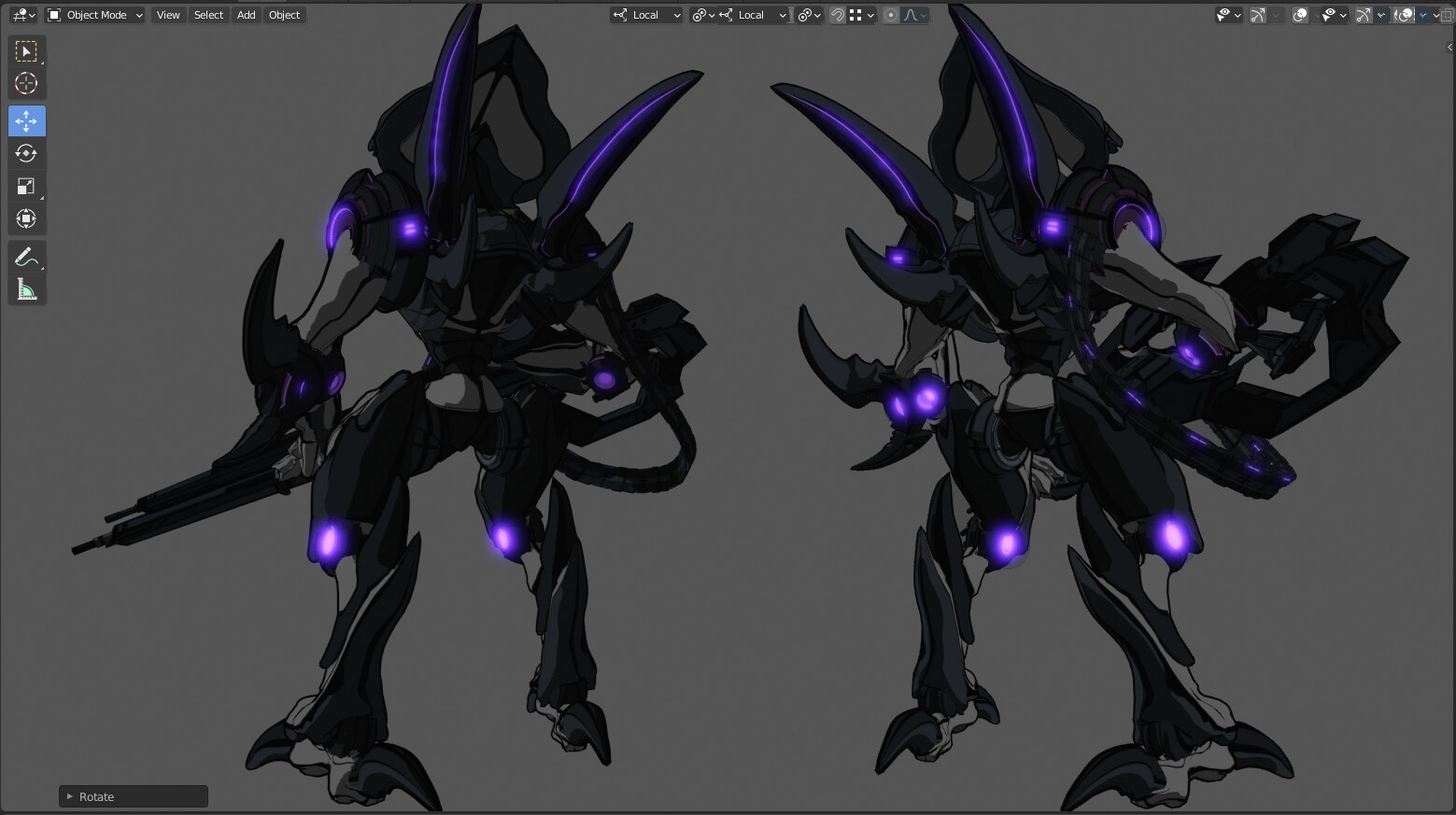Select the Annotate tool
The height and width of the screenshot is (815, 1456).
27,256
